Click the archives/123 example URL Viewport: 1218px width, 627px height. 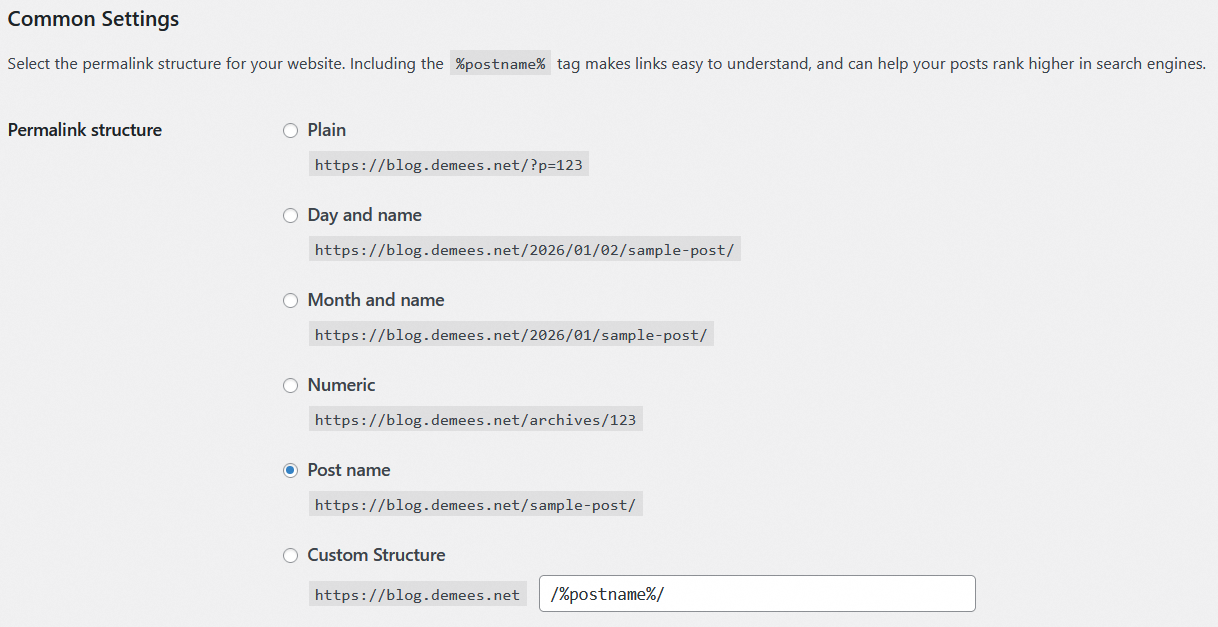click(475, 420)
